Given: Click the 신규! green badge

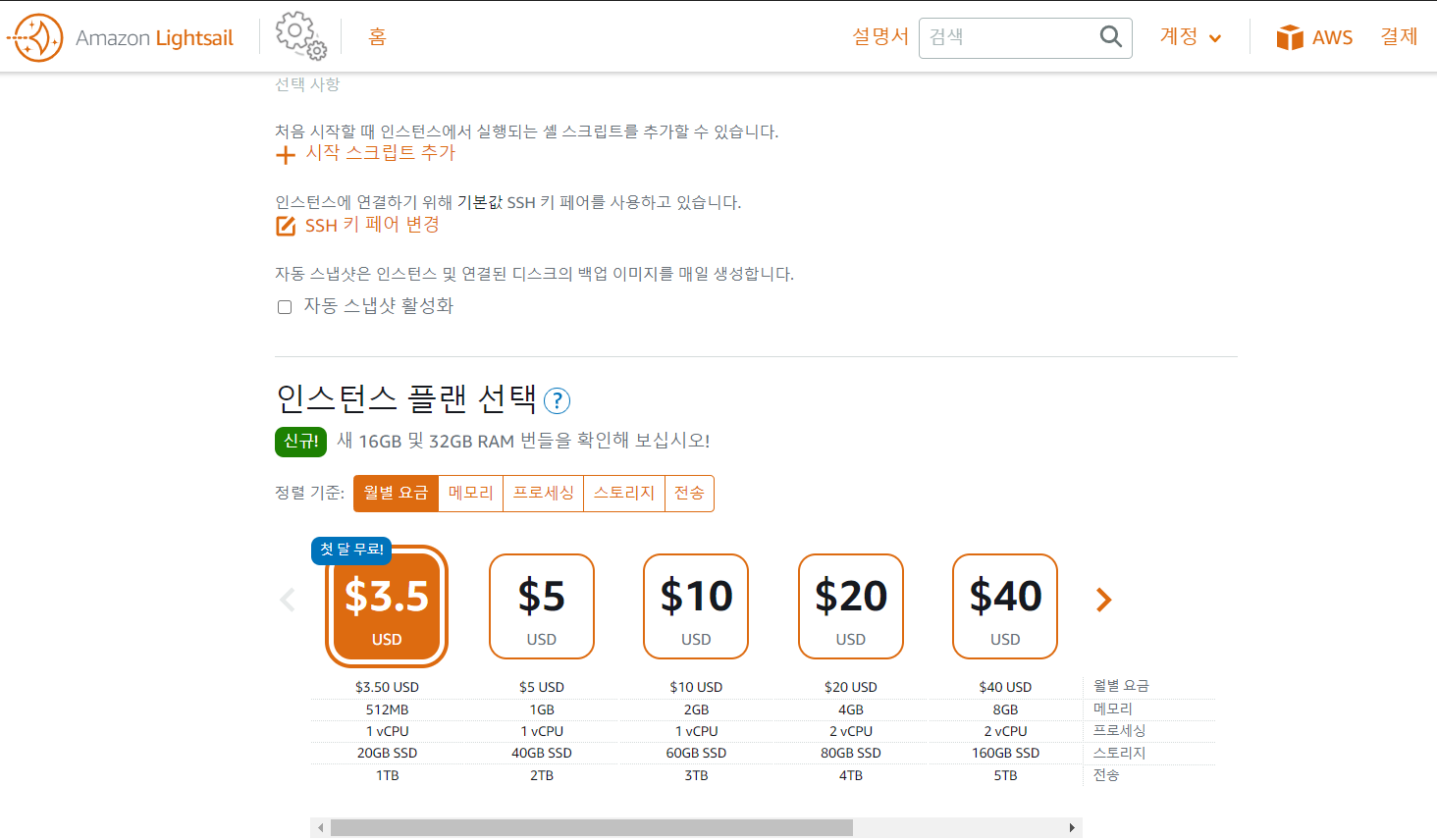Looking at the screenshot, I should (300, 442).
